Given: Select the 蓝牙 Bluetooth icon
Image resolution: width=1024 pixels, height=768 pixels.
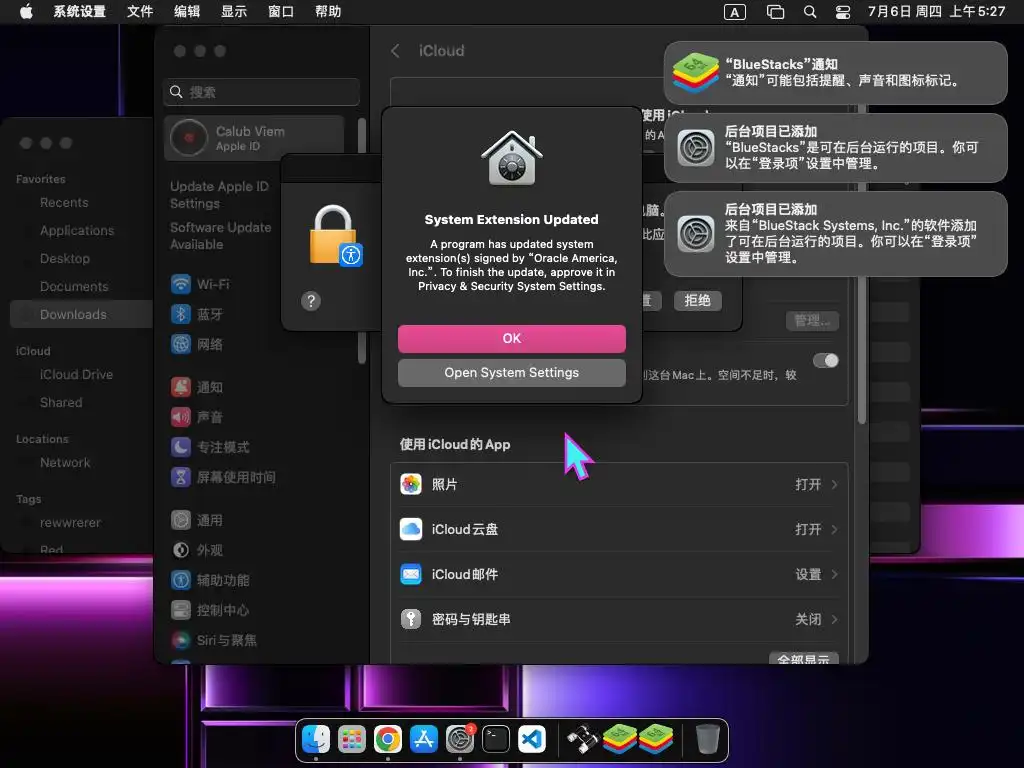Looking at the screenshot, I should coord(181,314).
